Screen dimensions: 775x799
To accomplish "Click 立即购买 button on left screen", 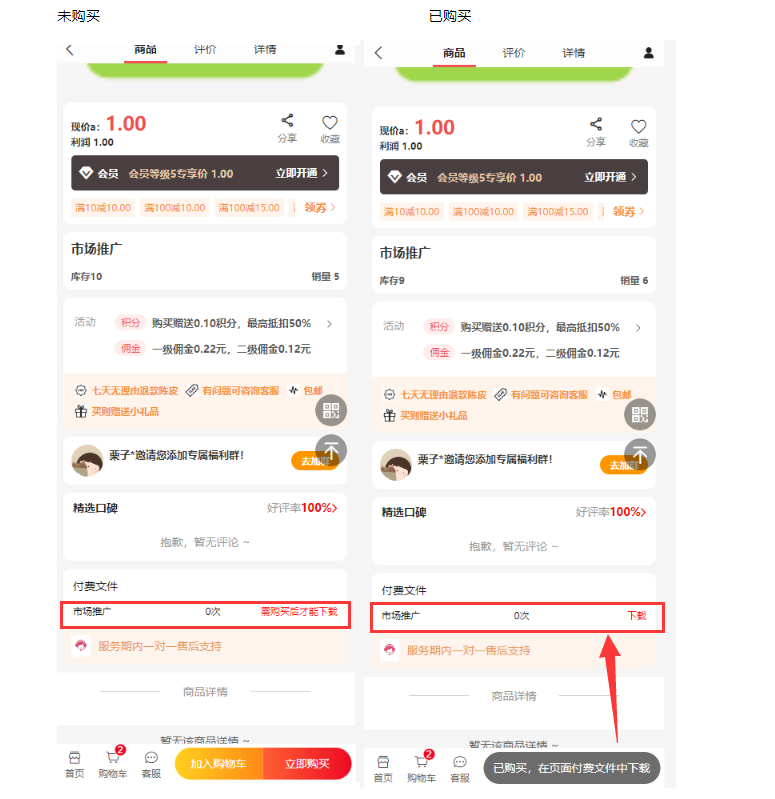I will [x=307, y=763].
